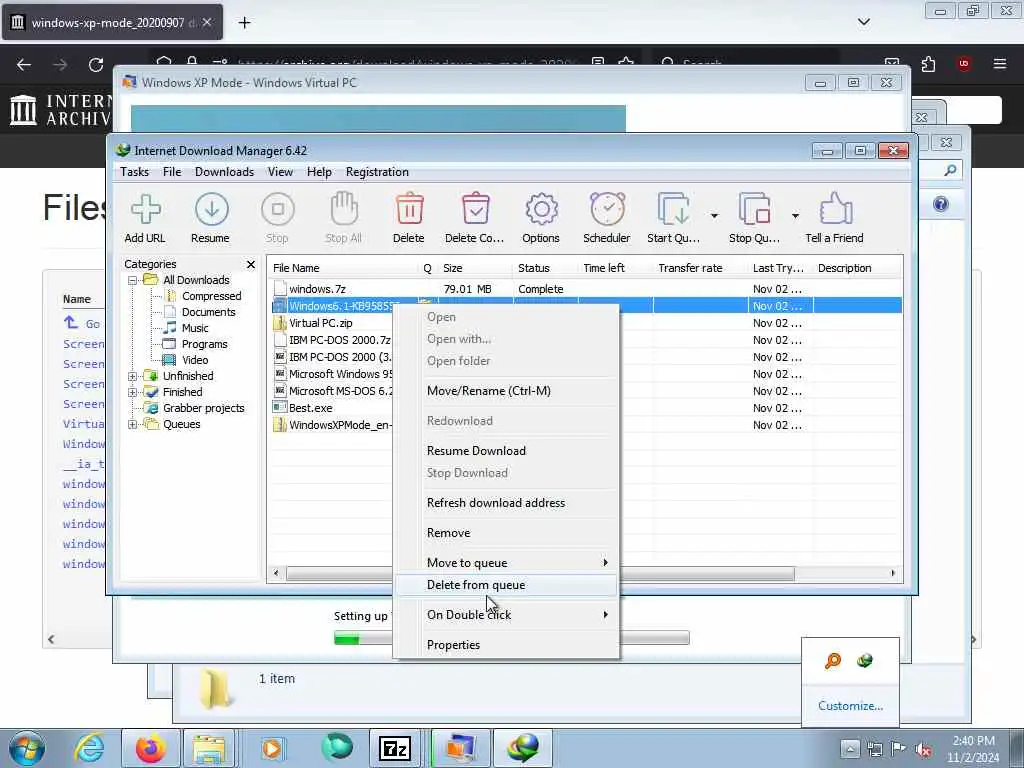Click the Tell a Friend thumbs-up icon

pyautogui.click(x=835, y=209)
